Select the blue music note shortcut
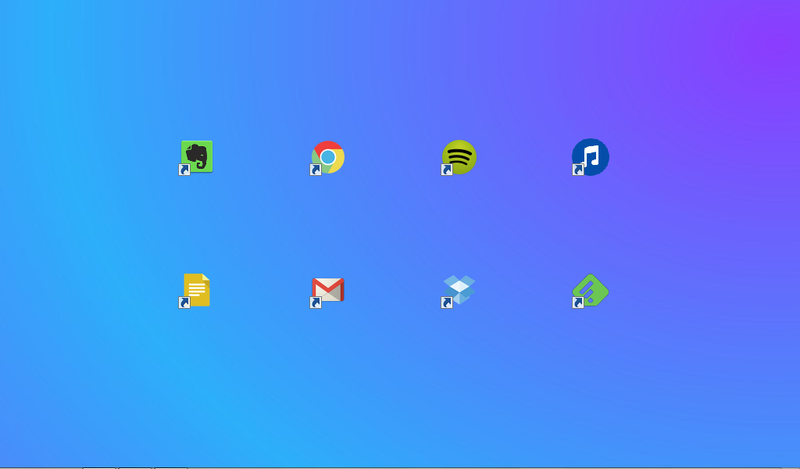Image resolution: width=800 pixels, height=469 pixels. click(x=590, y=157)
